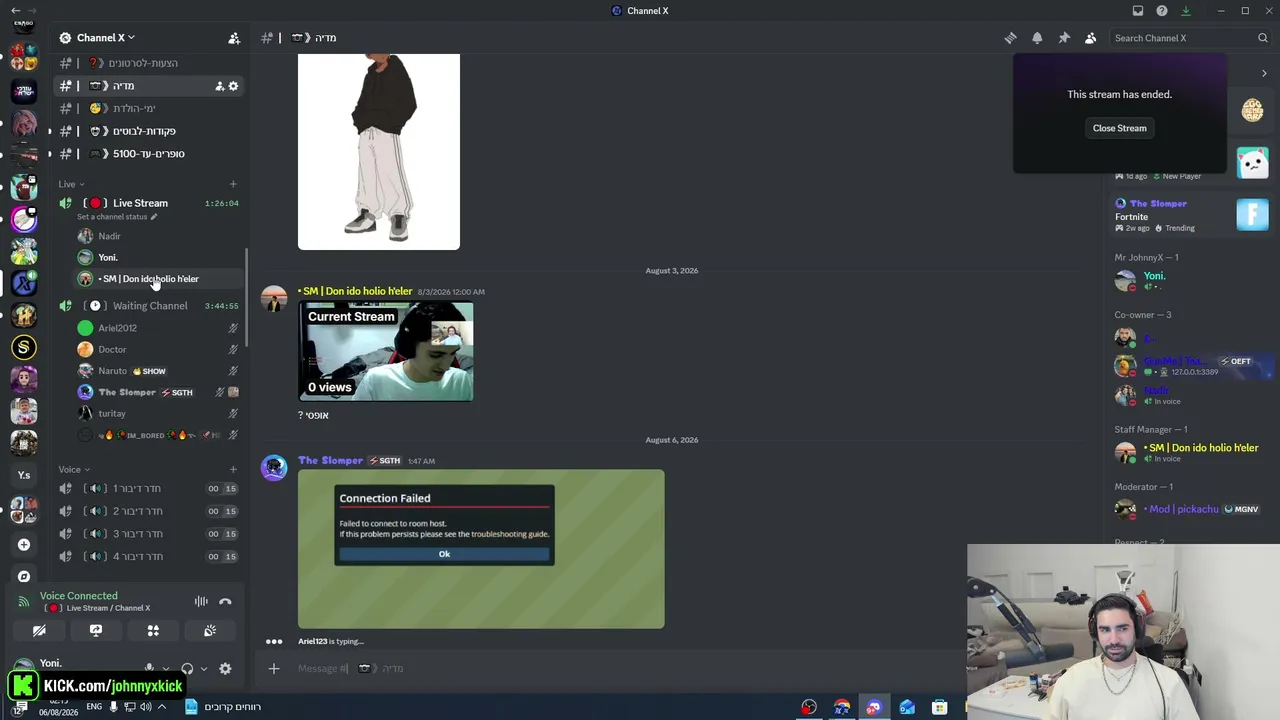This screenshot has height=720, width=1280.
Task: Add a server plus icon
Action: pyautogui.click(x=24, y=545)
